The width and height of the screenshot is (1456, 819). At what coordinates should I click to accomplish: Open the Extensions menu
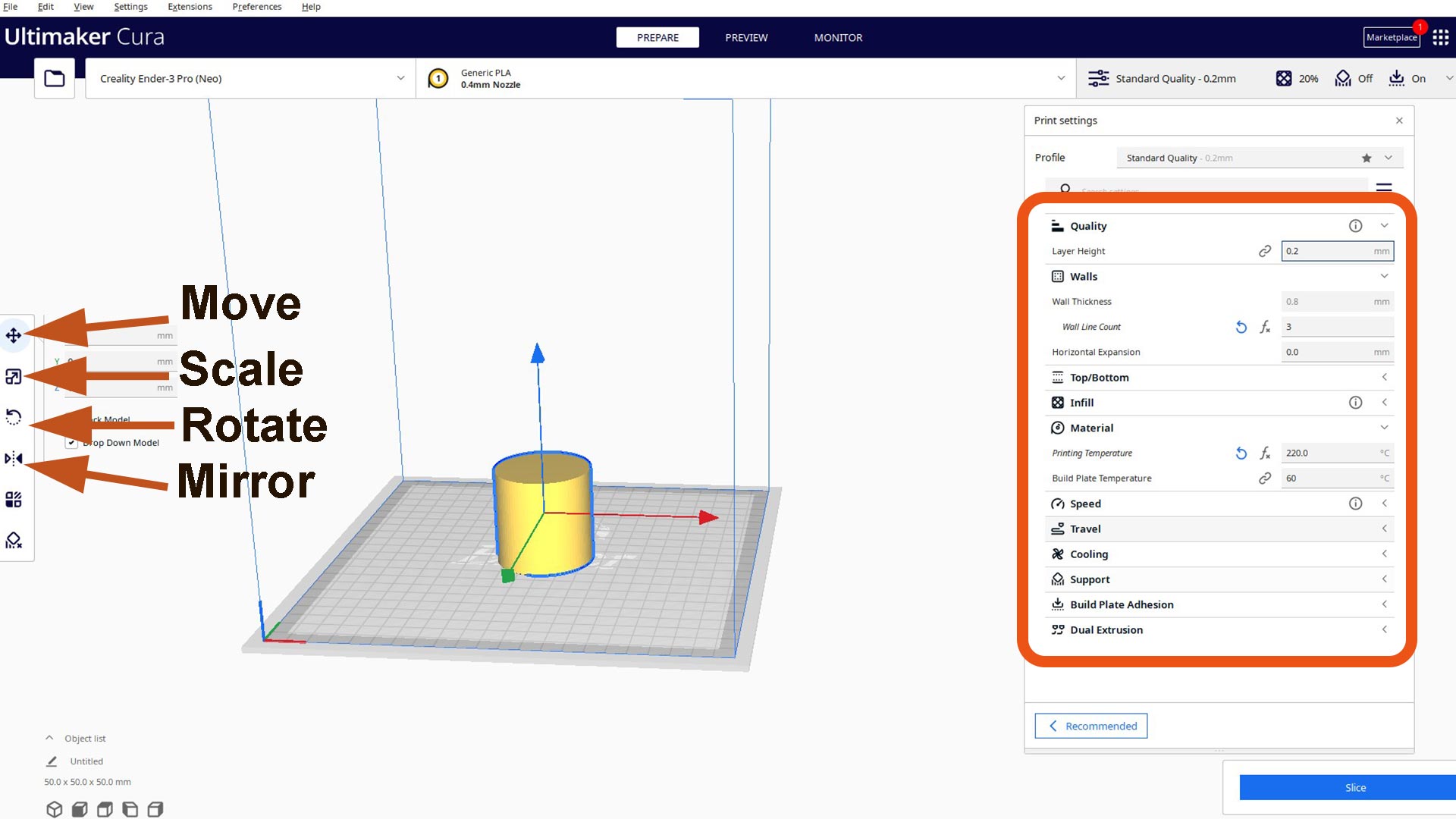190,7
